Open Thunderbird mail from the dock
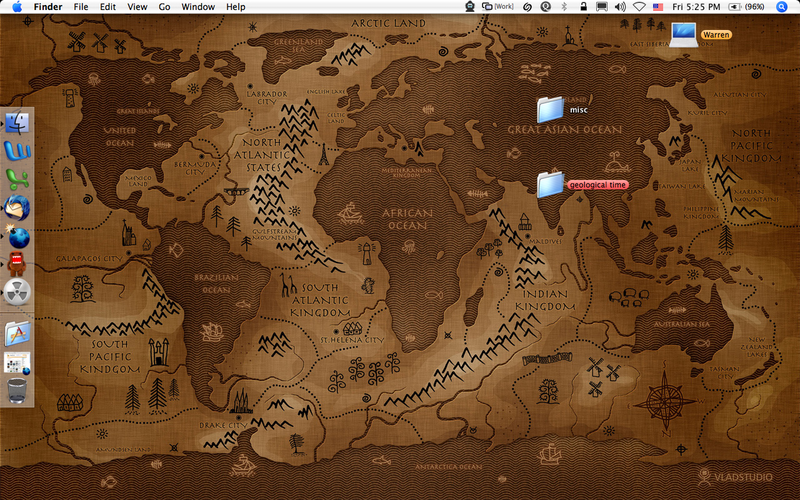800x500 pixels. click(17, 208)
